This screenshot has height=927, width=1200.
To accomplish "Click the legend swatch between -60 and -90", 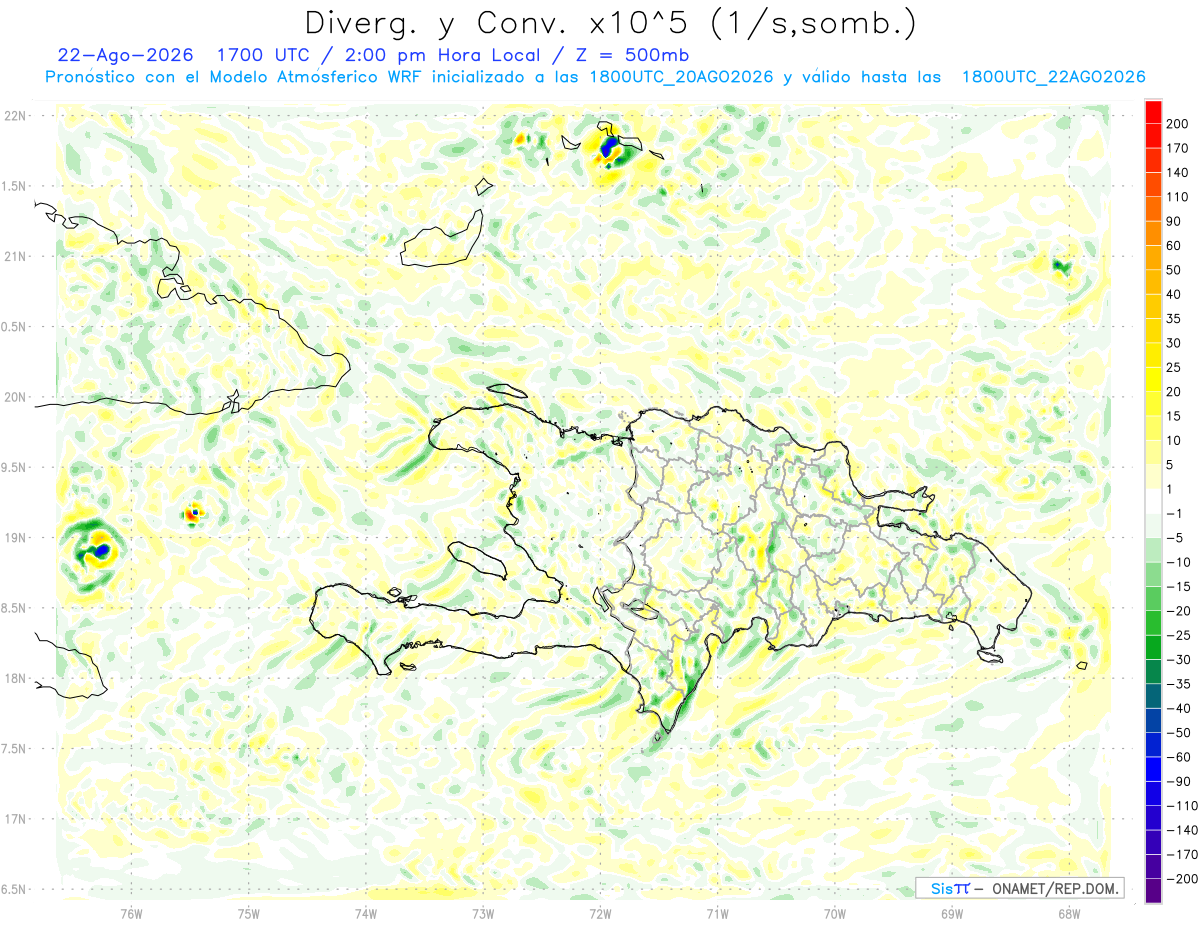I will point(1153,769).
